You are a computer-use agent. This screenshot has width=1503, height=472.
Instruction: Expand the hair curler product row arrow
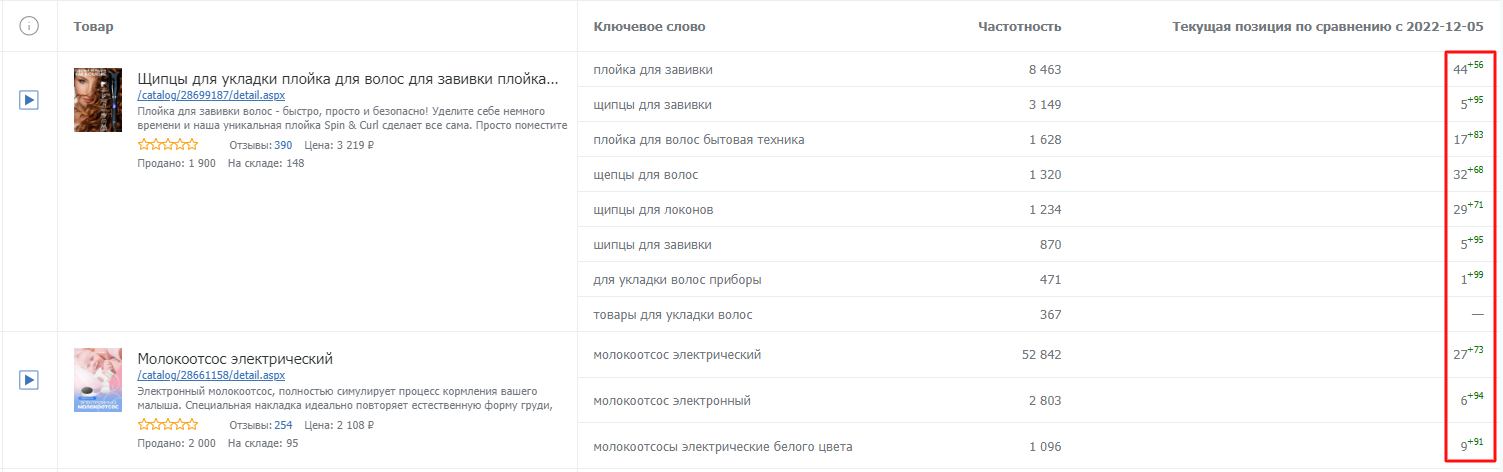[x=29, y=100]
